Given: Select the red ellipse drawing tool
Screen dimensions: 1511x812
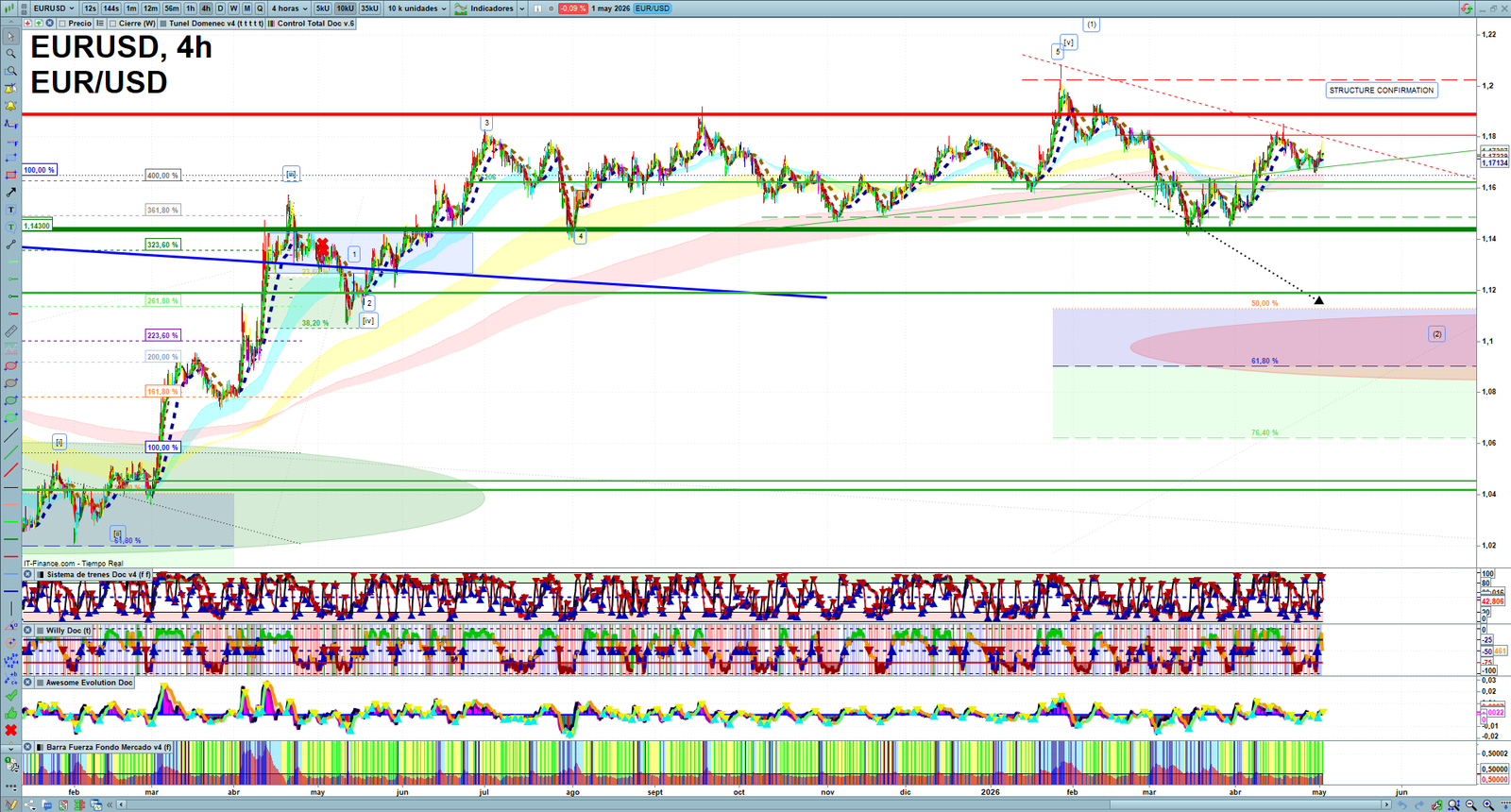Looking at the screenshot, I should (10, 365).
